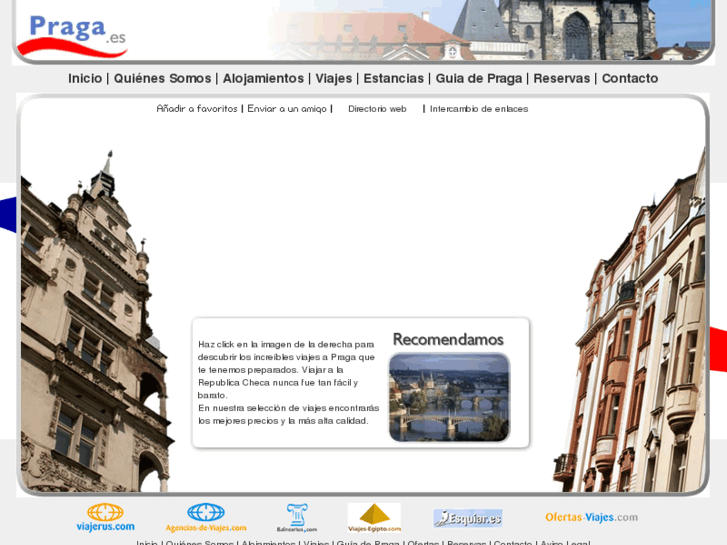Screen dimensions: 727x545
Task: Open Contacto in top navigation
Action: click(630, 78)
